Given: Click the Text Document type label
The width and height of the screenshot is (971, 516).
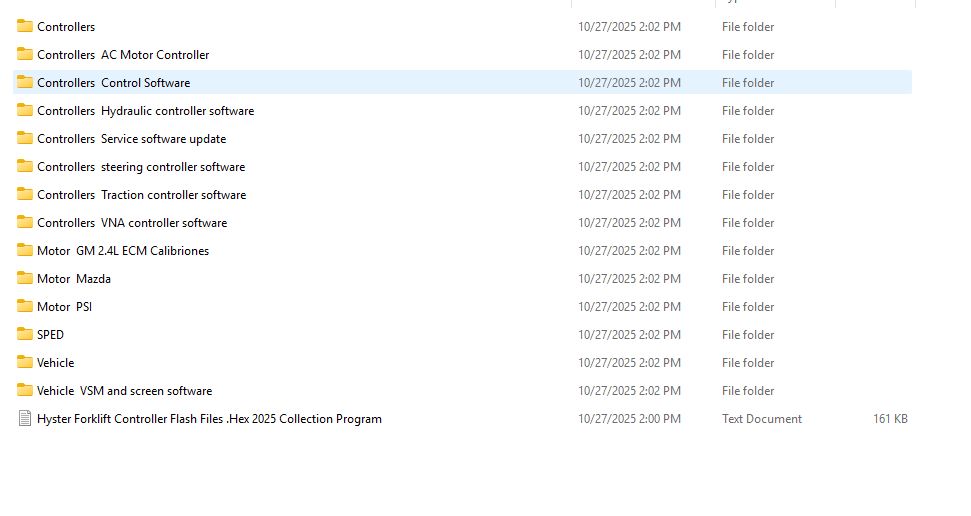Looking at the screenshot, I should tap(762, 419).
